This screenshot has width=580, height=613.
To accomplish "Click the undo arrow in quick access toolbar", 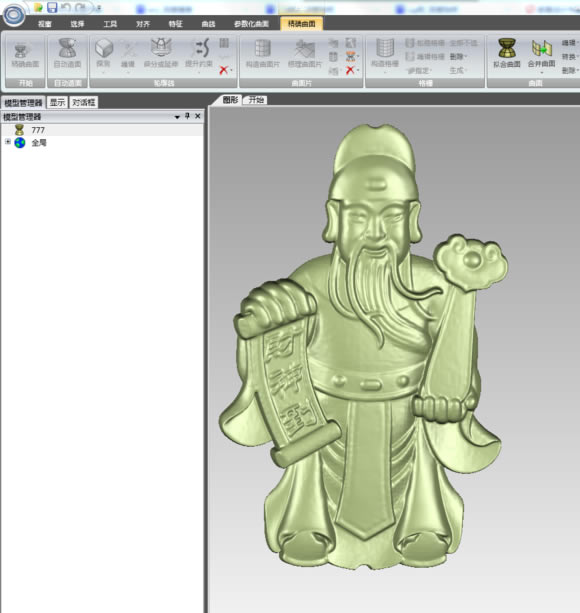I will click(x=66, y=7).
